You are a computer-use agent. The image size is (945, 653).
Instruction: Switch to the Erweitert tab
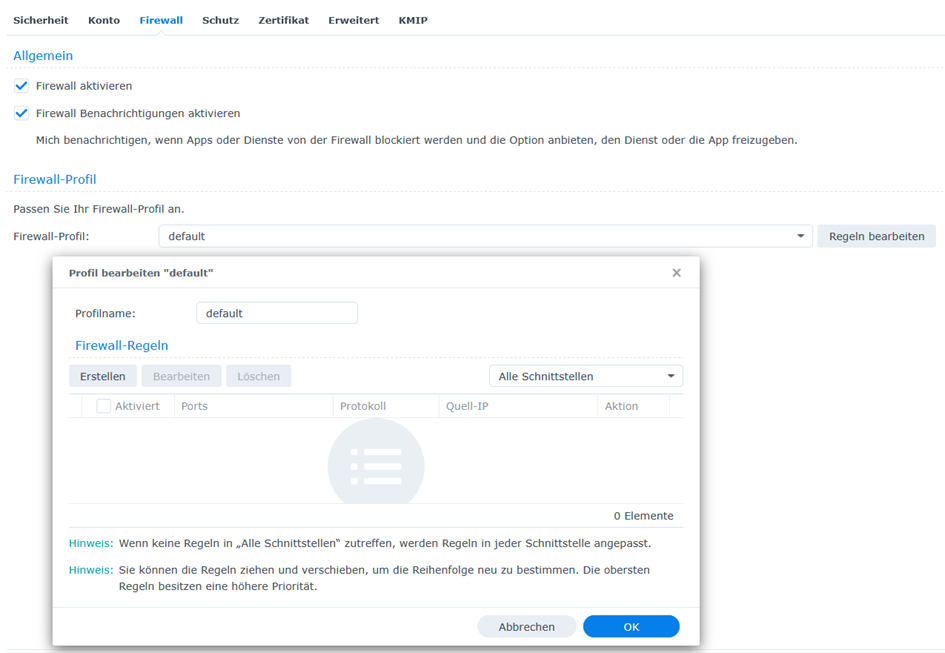click(354, 20)
